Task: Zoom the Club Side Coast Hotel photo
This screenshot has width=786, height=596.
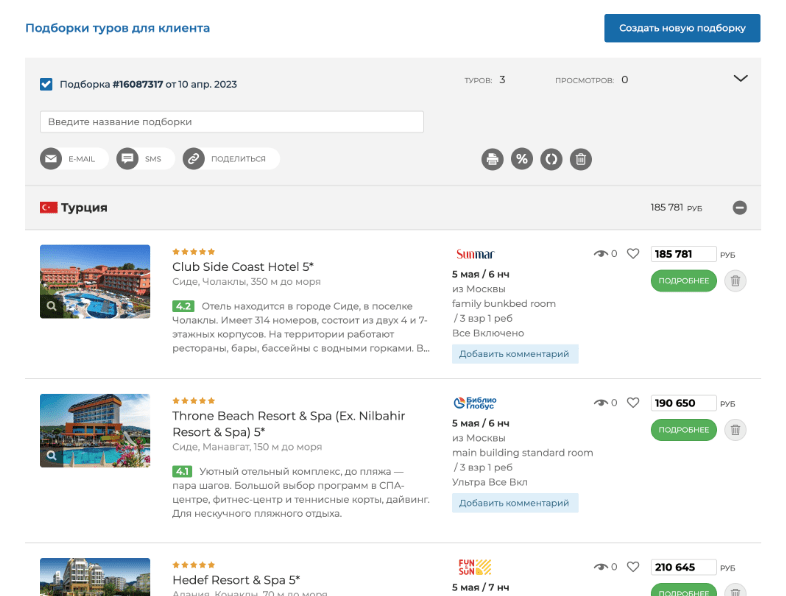Action: pyautogui.click(x=52, y=306)
